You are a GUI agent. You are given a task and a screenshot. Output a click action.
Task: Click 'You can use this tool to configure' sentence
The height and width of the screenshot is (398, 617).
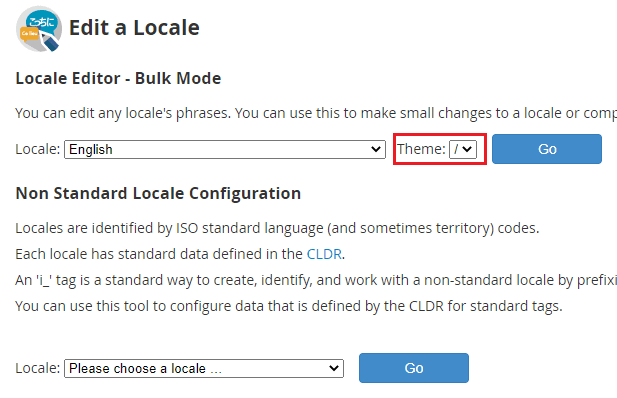(289, 306)
